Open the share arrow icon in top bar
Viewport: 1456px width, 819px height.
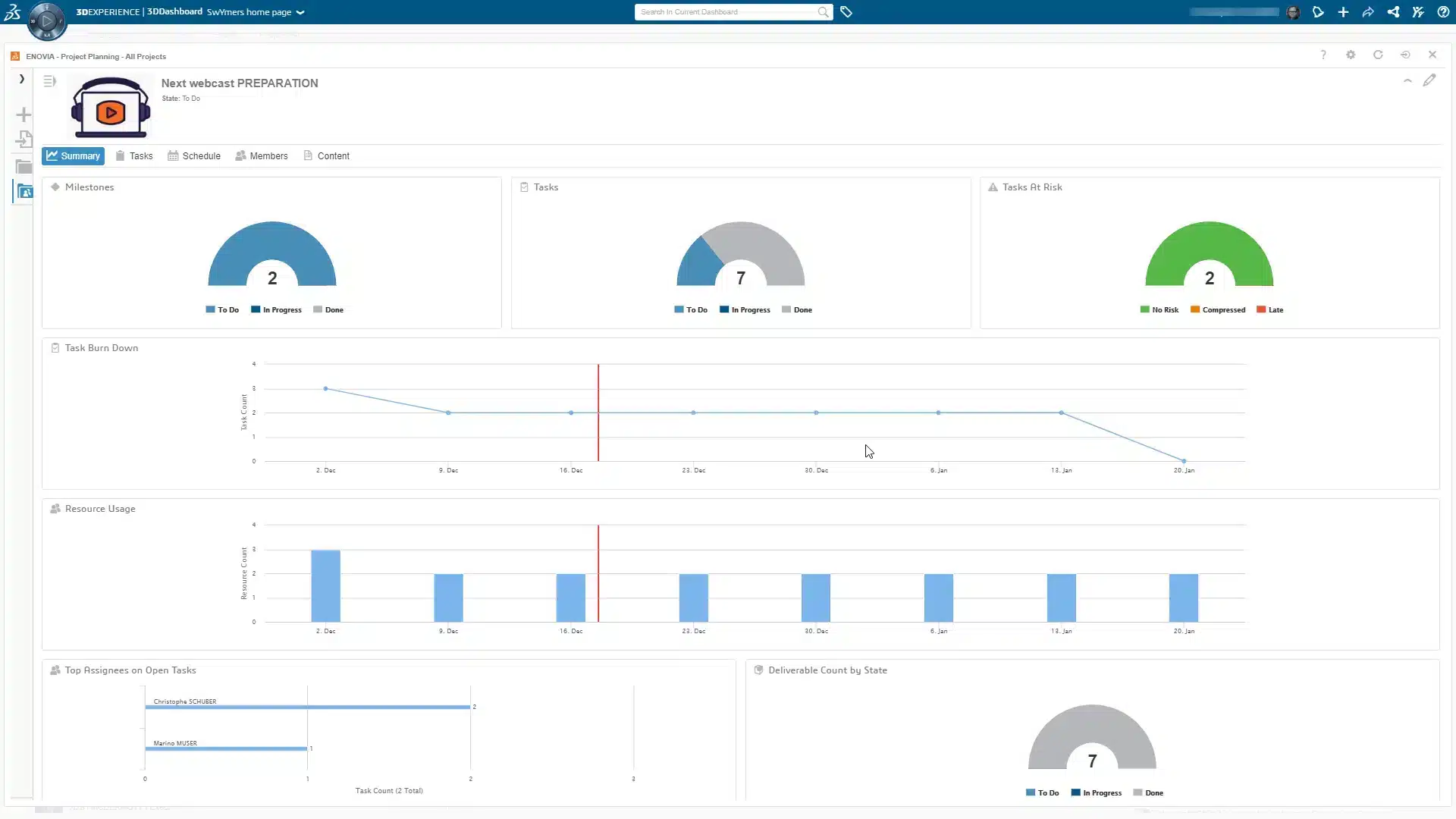[x=1369, y=12]
